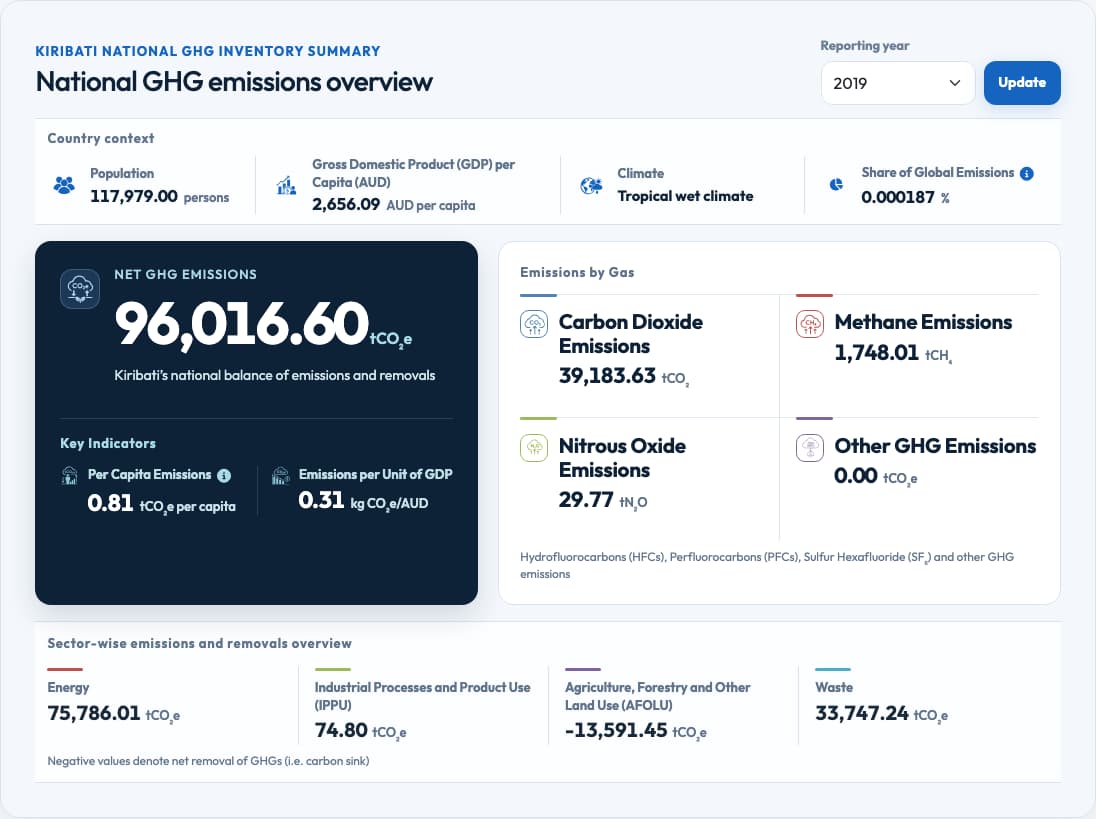
Task: Click the Net GHG Emissions CO2e cloud icon
Action: [80, 289]
